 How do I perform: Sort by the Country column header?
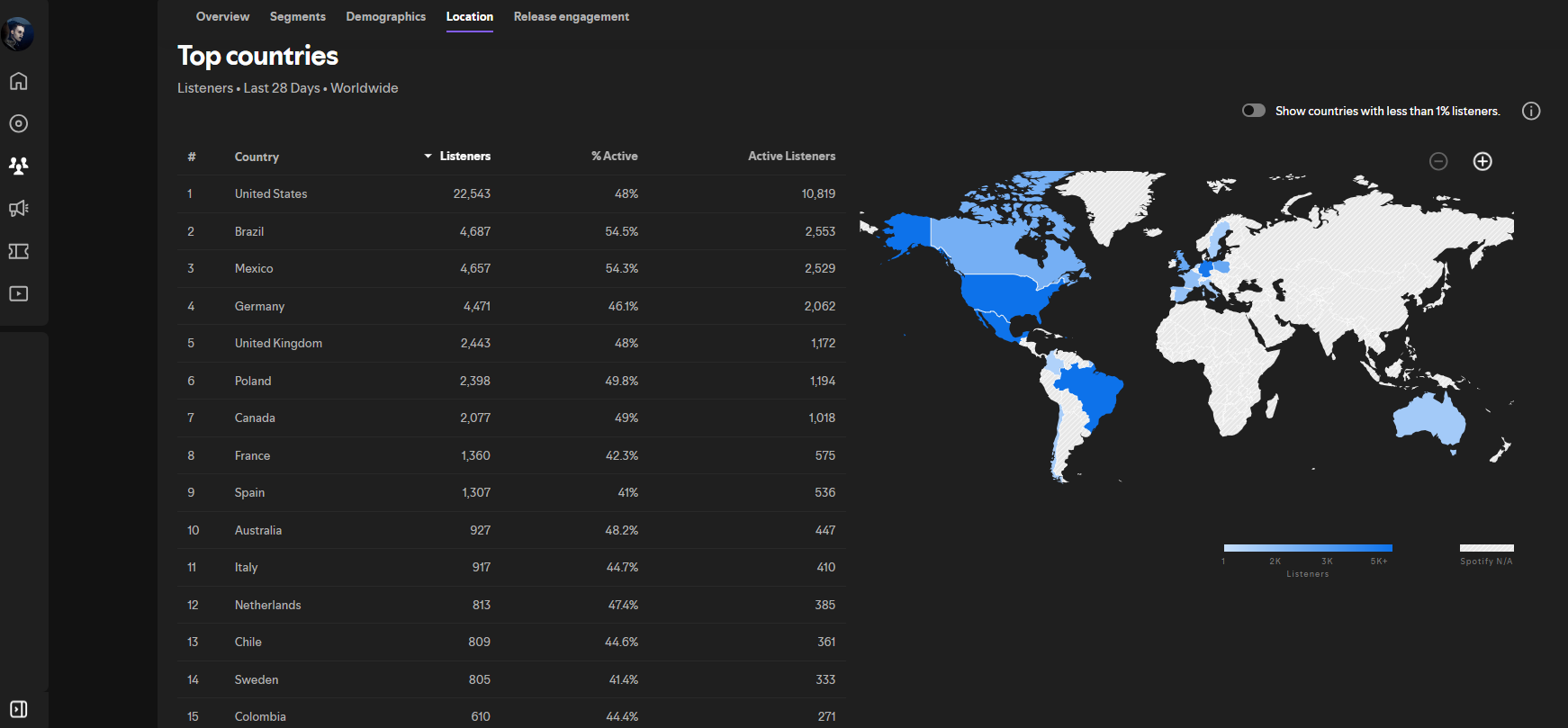(257, 157)
